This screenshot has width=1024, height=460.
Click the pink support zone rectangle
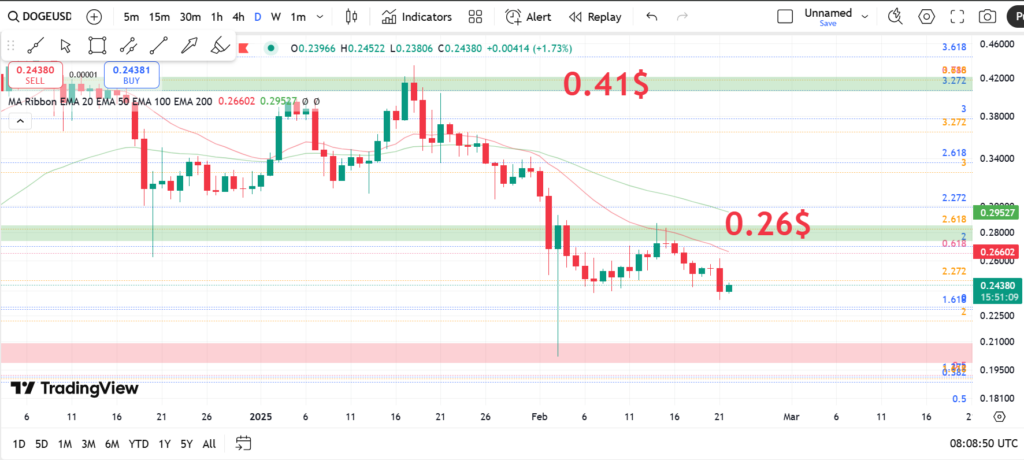[487, 353]
